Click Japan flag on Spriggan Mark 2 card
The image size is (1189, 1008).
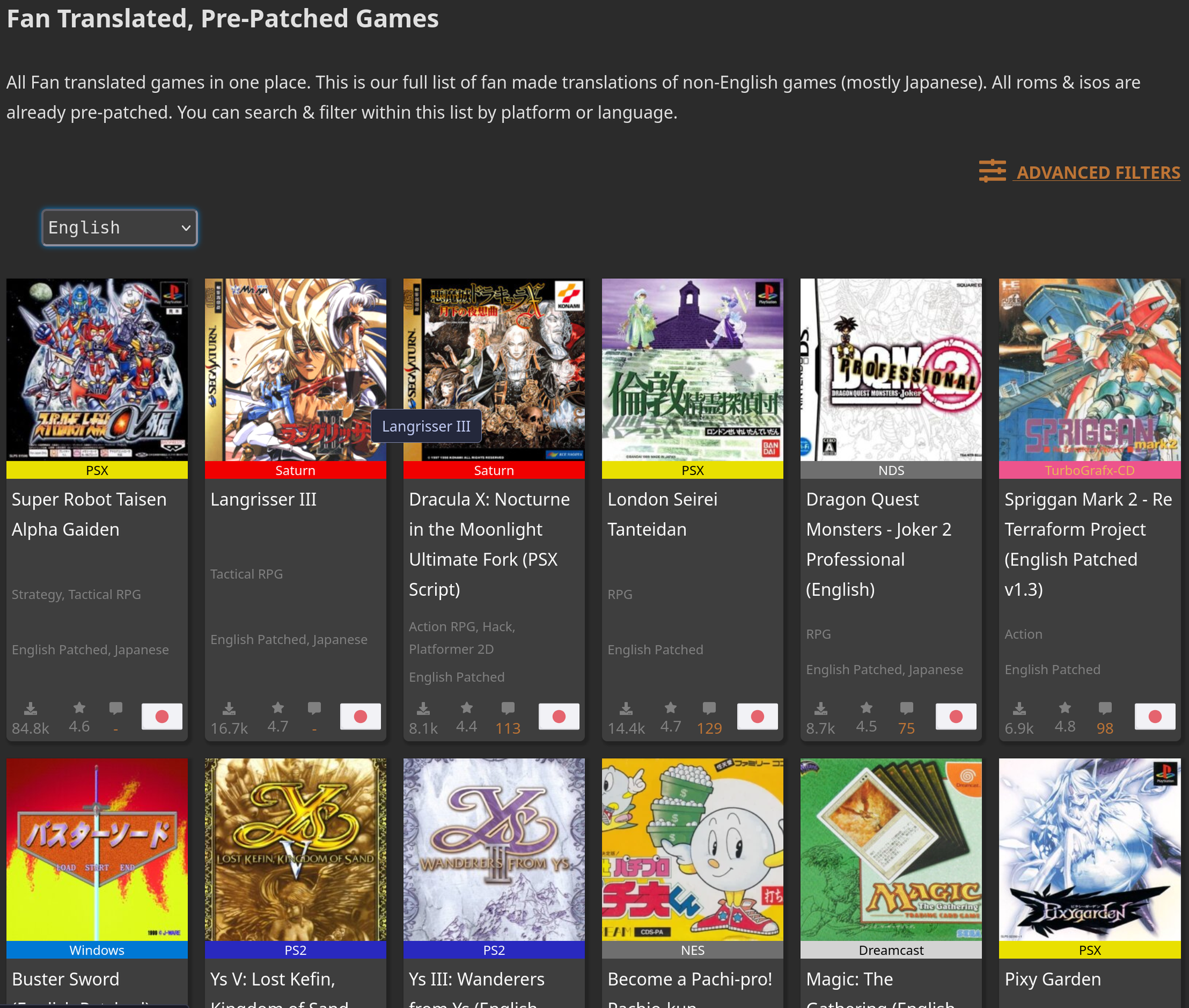(x=1155, y=716)
